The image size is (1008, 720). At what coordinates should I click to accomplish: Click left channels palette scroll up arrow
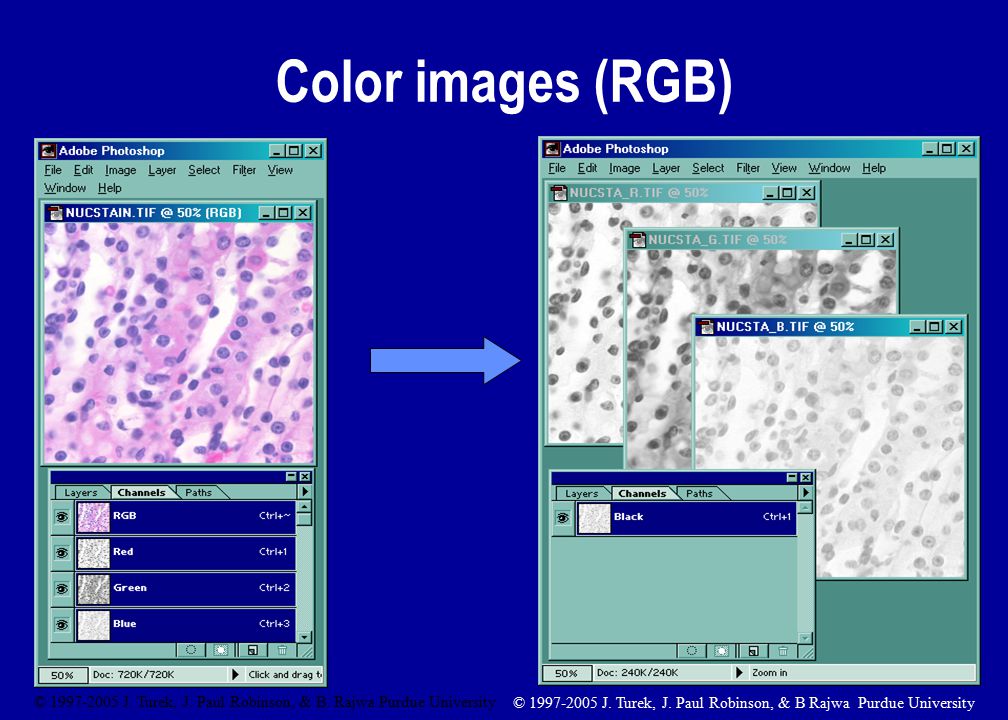[x=305, y=507]
